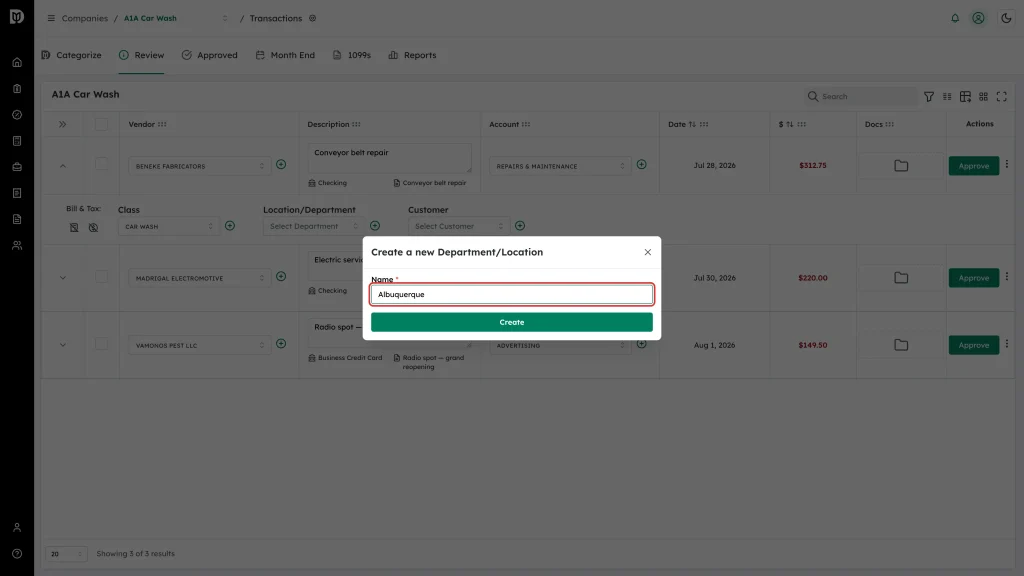Add new class plus icon
Viewport: 1024px width, 576px height.
tap(230, 226)
